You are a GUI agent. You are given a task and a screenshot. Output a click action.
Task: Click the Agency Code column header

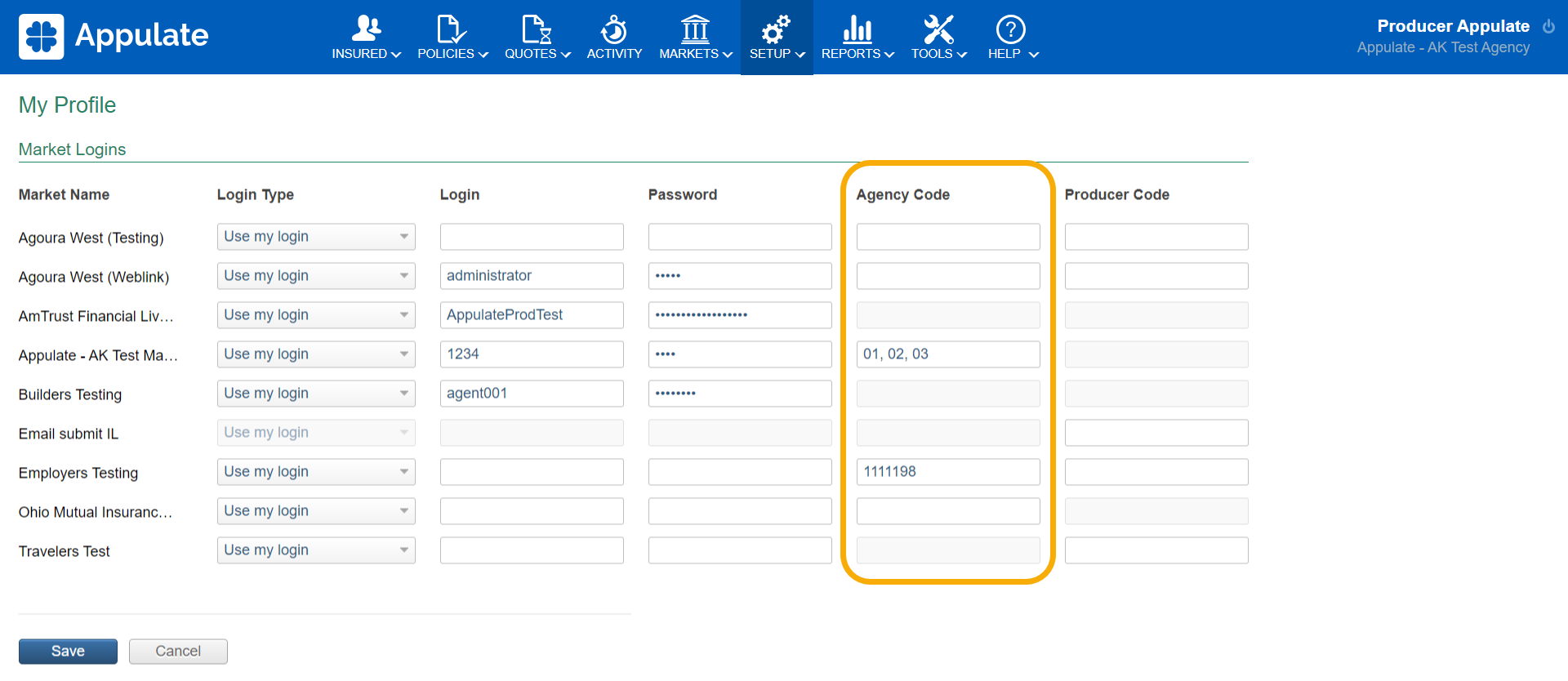tap(903, 194)
